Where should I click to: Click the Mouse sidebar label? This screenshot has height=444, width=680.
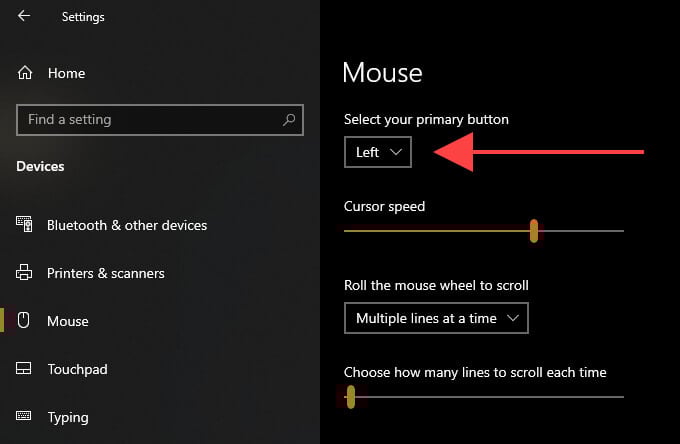(x=68, y=321)
